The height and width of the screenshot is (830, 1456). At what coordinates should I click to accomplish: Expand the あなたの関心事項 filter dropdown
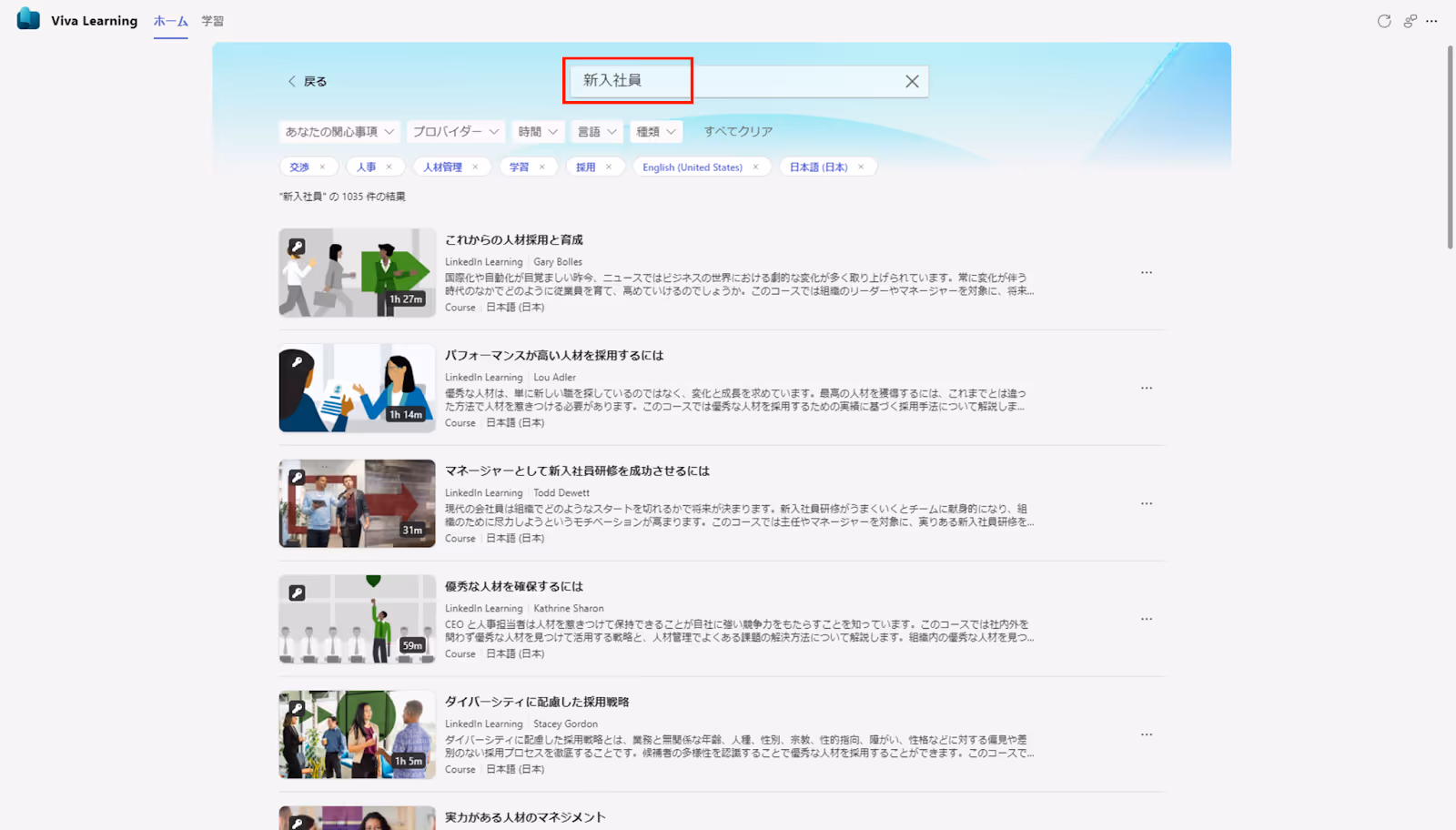(339, 132)
